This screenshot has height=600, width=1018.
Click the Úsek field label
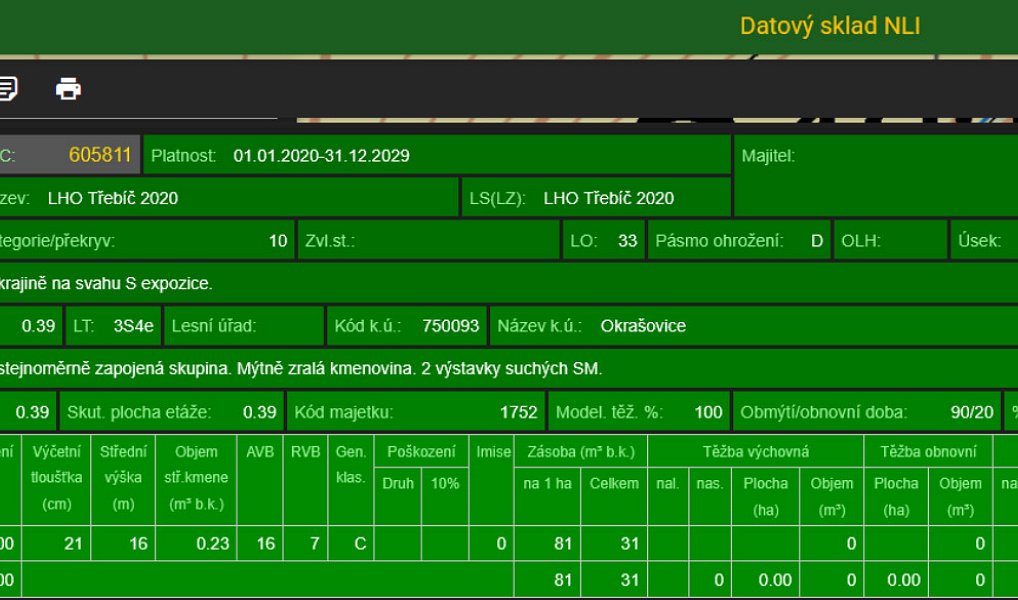[x=979, y=241]
